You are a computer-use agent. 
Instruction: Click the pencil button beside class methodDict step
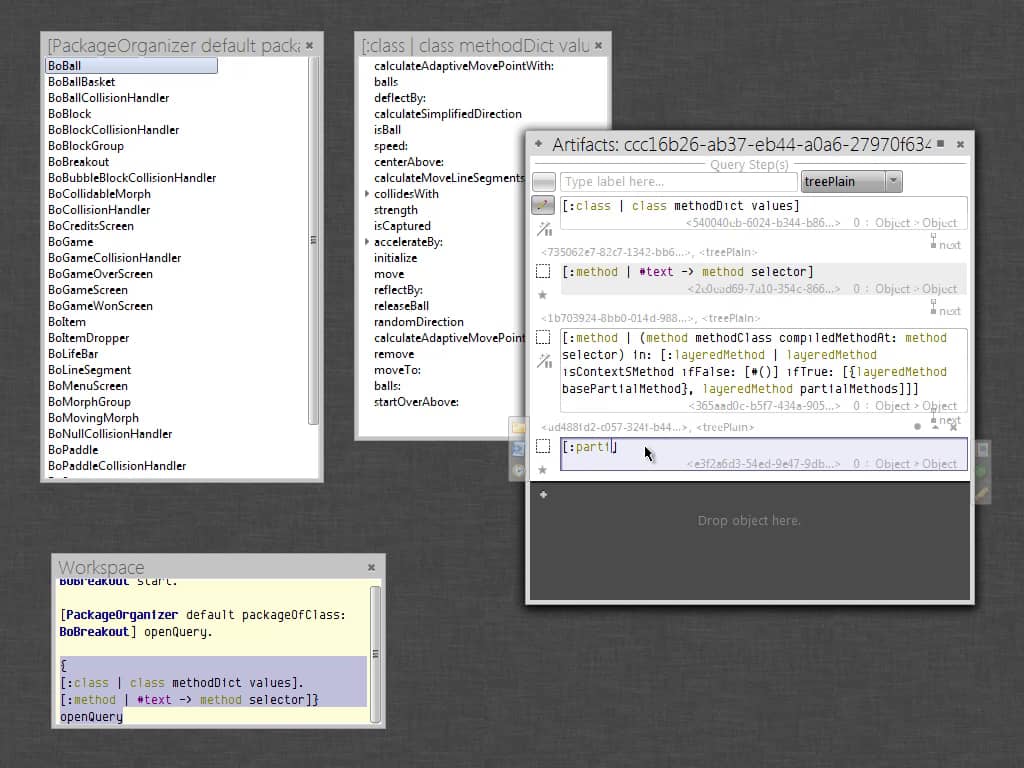pos(543,205)
